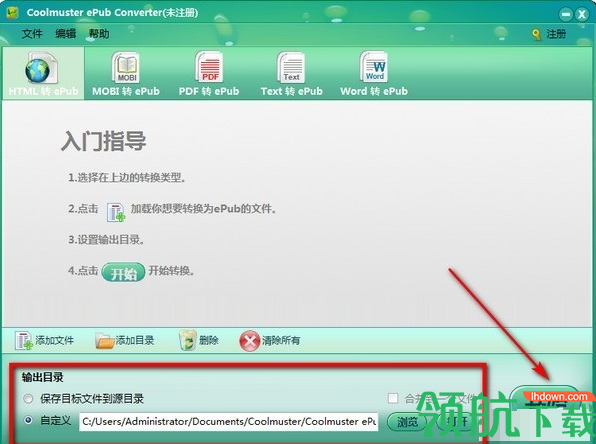Viewport: 596px width, 444px height.
Task: Click the Coolmuster app logo in the title bar
Action: (12, 13)
